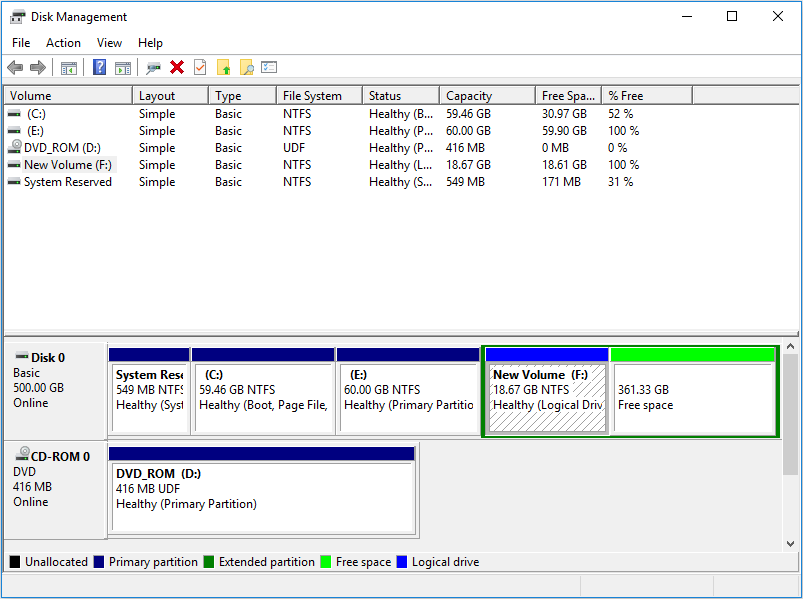Click the drive icon beside (E:) in list

pos(14,131)
